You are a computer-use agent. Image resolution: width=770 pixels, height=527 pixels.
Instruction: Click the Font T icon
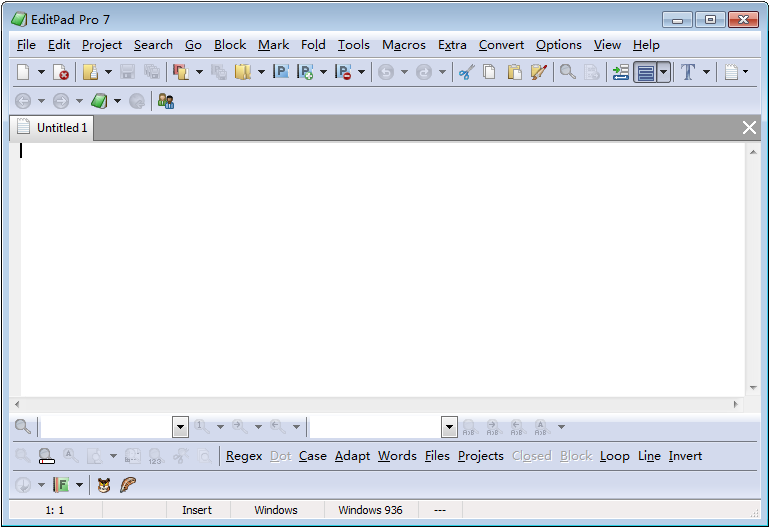688,72
